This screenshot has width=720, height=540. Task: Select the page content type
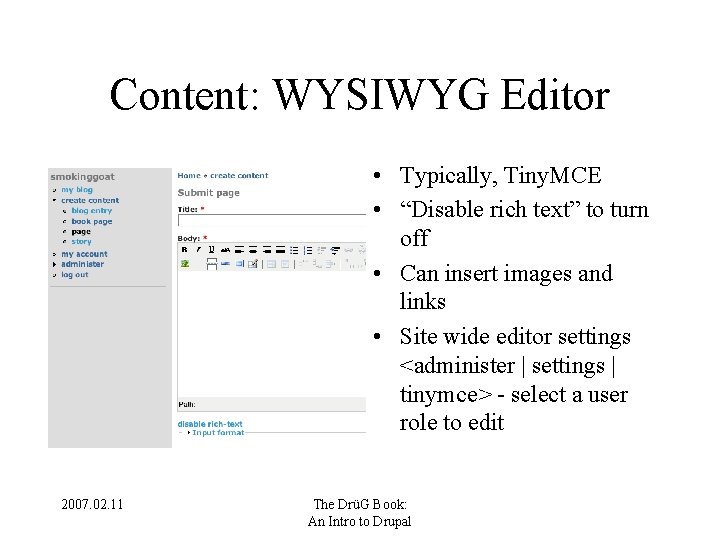click(x=81, y=231)
